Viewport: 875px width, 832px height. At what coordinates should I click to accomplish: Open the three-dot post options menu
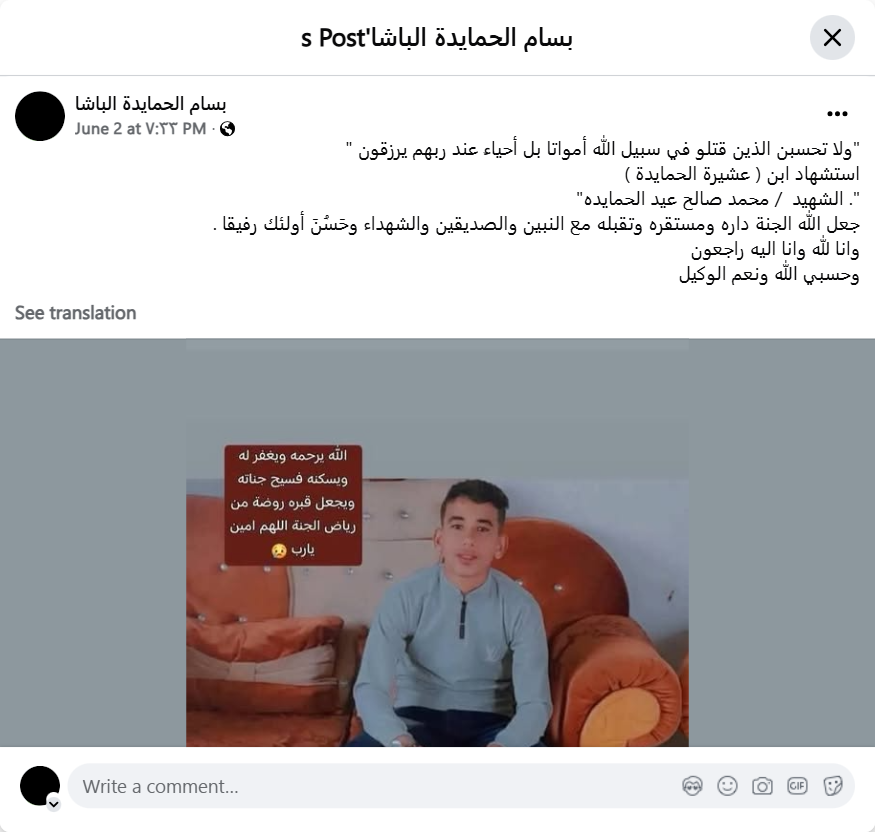tap(837, 114)
